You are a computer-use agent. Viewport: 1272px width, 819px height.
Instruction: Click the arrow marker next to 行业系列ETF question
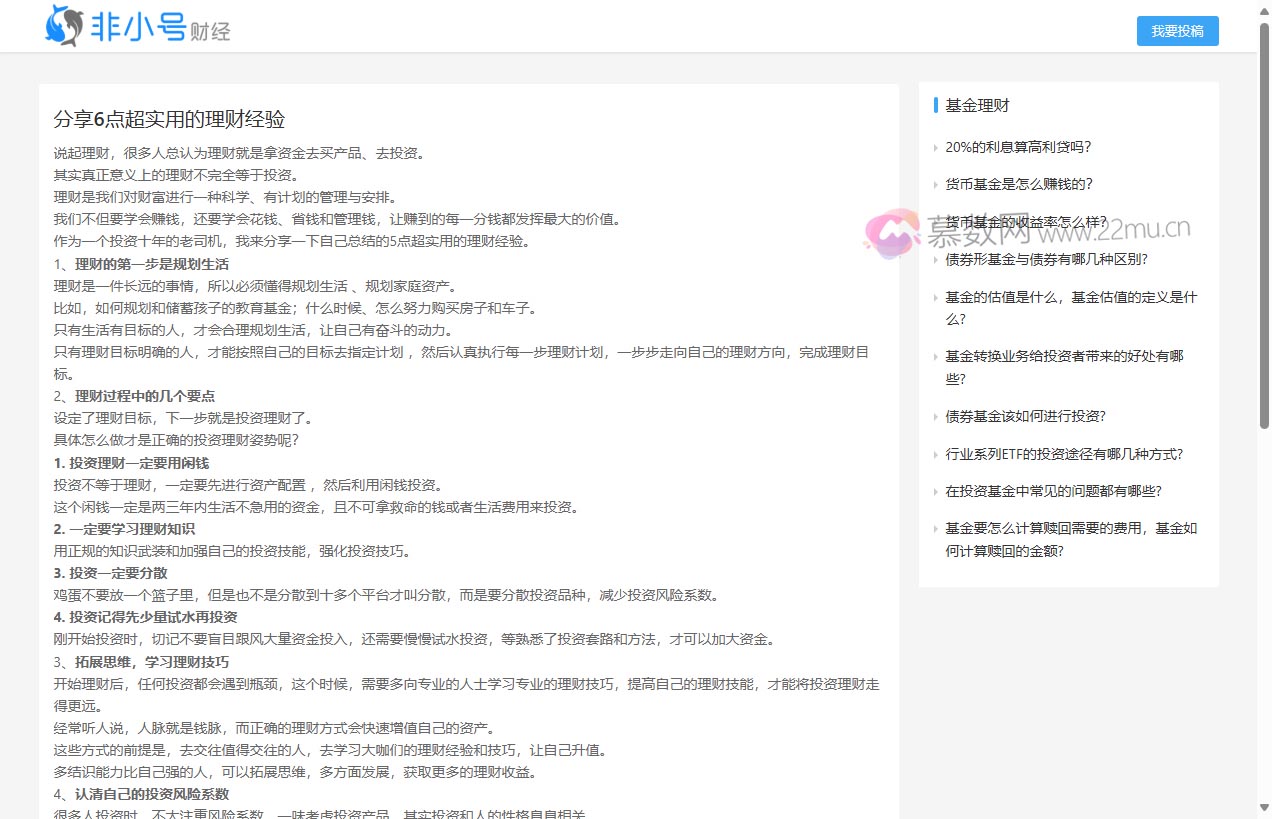[x=935, y=454]
